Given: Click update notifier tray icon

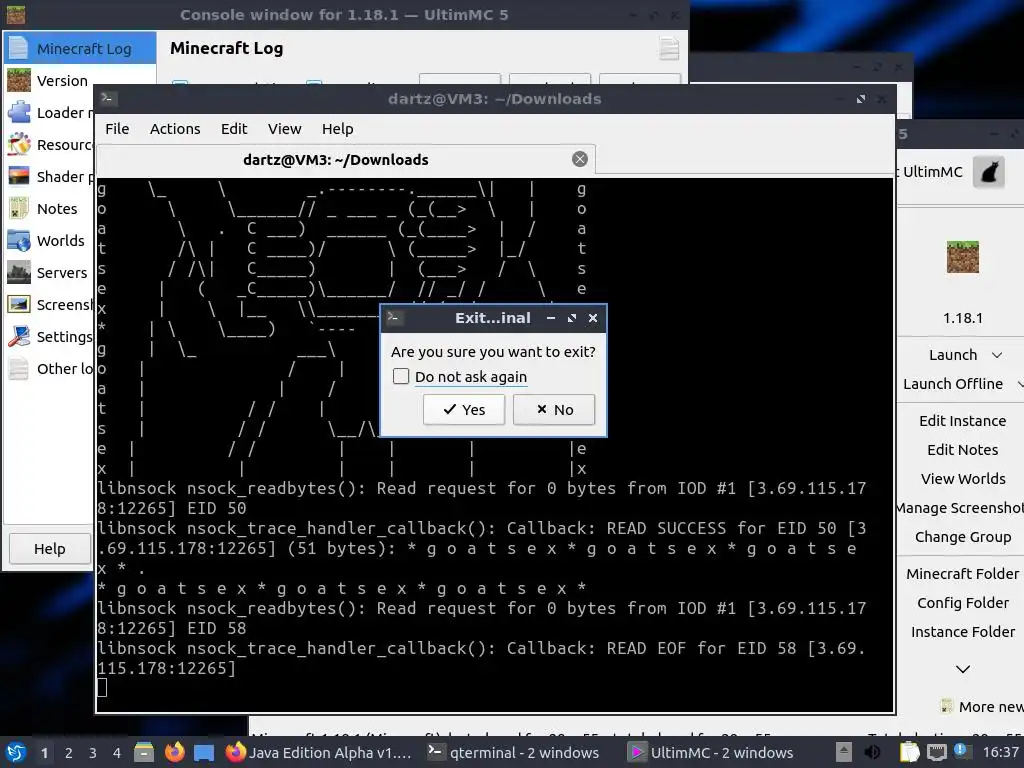Looking at the screenshot, I should 961,751.
